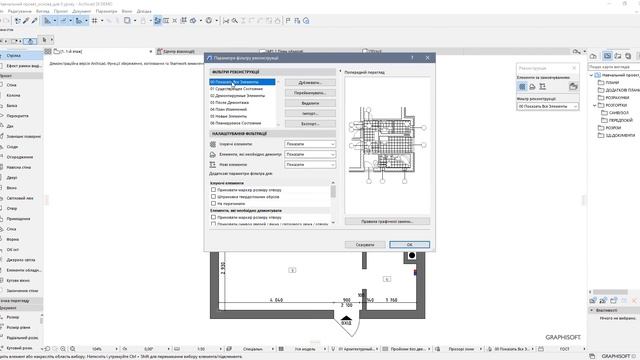This screenshot has height=360, width=640.
Task: Click the magnifier find-and-select toolbar icon
Action: tap(235, 21)
